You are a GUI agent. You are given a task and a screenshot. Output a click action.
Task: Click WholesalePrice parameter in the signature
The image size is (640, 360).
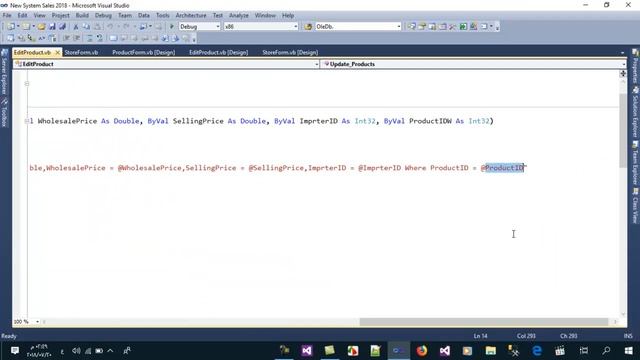(67, 121)
